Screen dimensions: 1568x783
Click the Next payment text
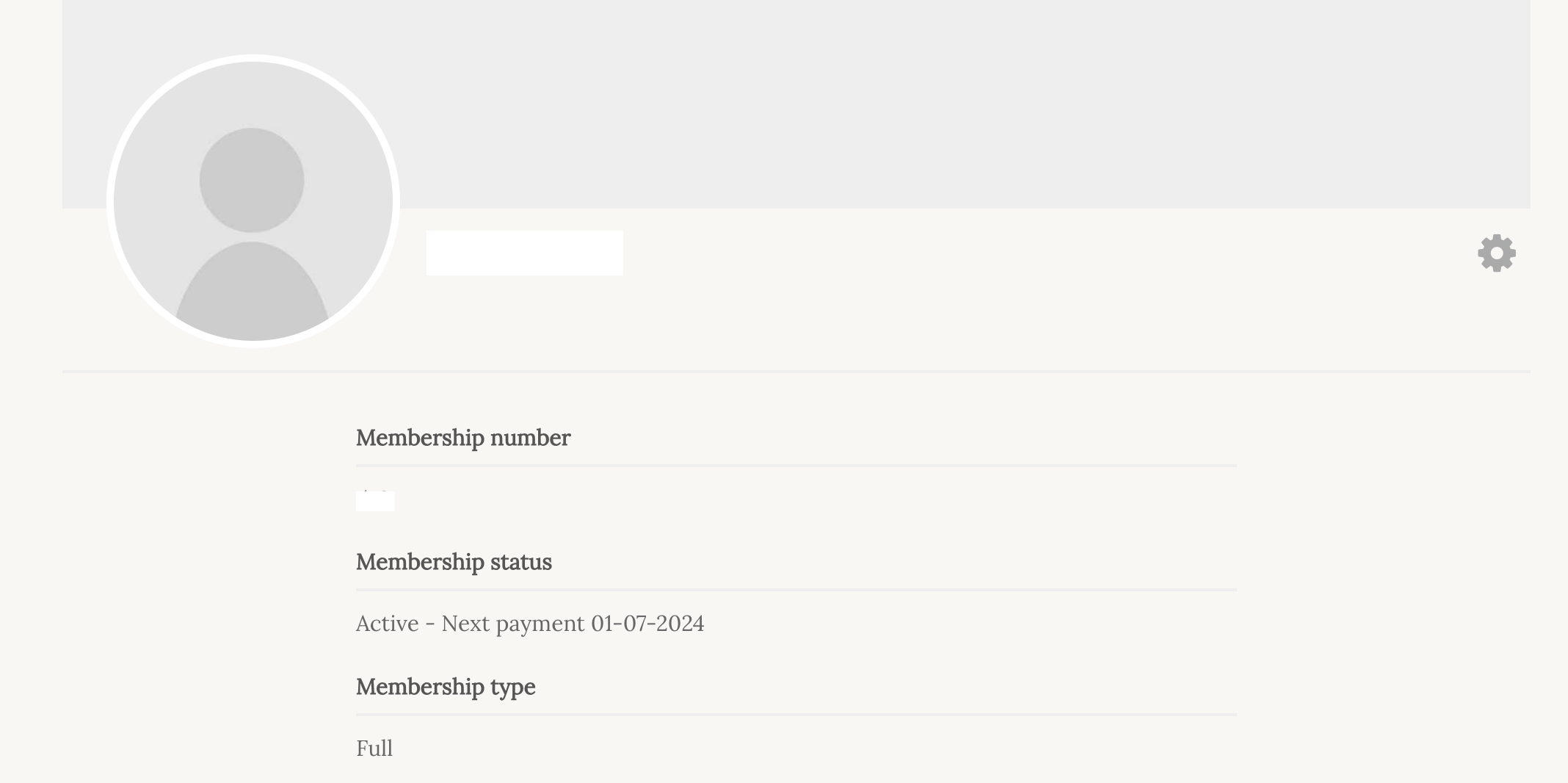point(513,624)
